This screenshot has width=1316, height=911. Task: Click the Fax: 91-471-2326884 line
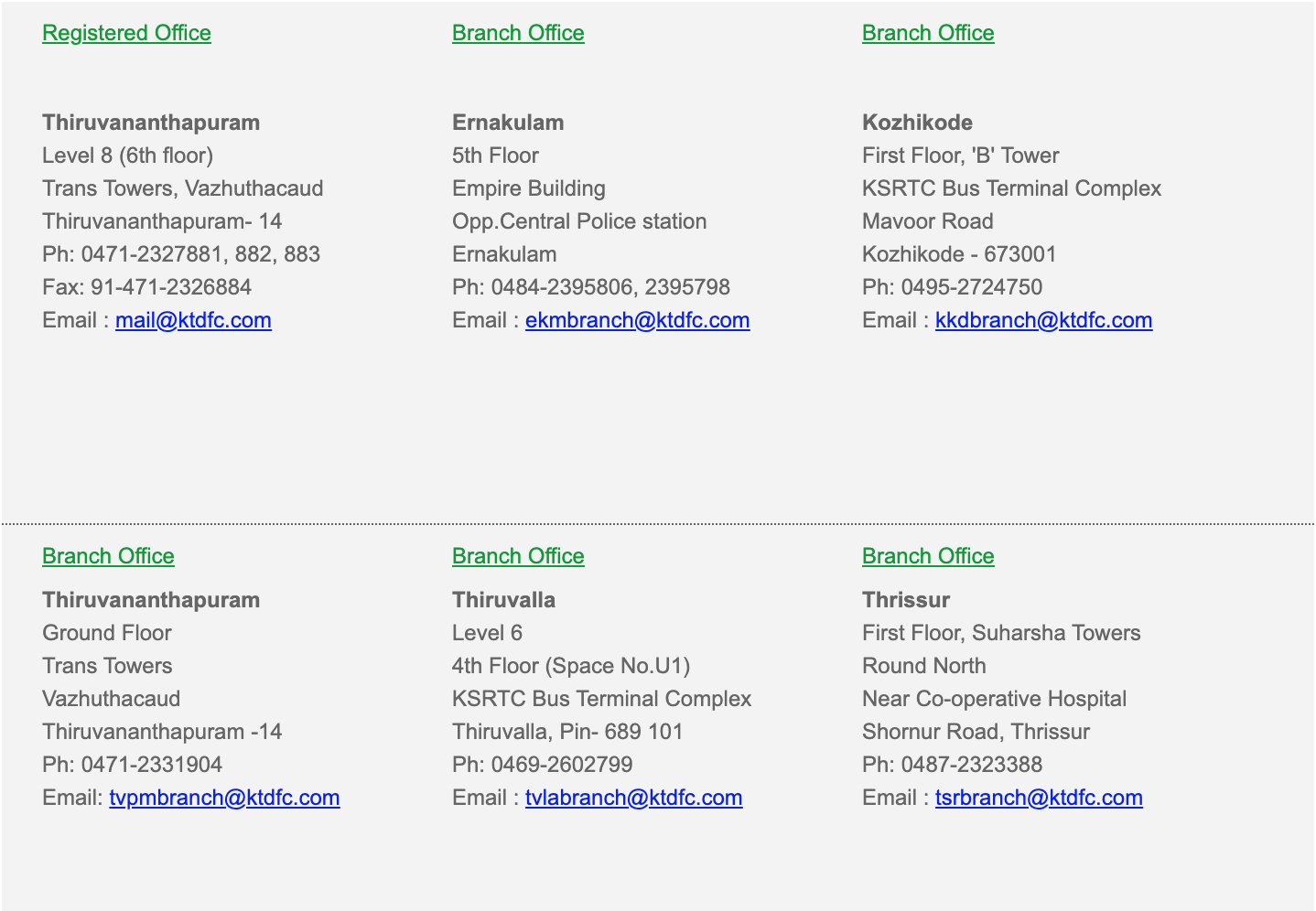pos(146,287)
